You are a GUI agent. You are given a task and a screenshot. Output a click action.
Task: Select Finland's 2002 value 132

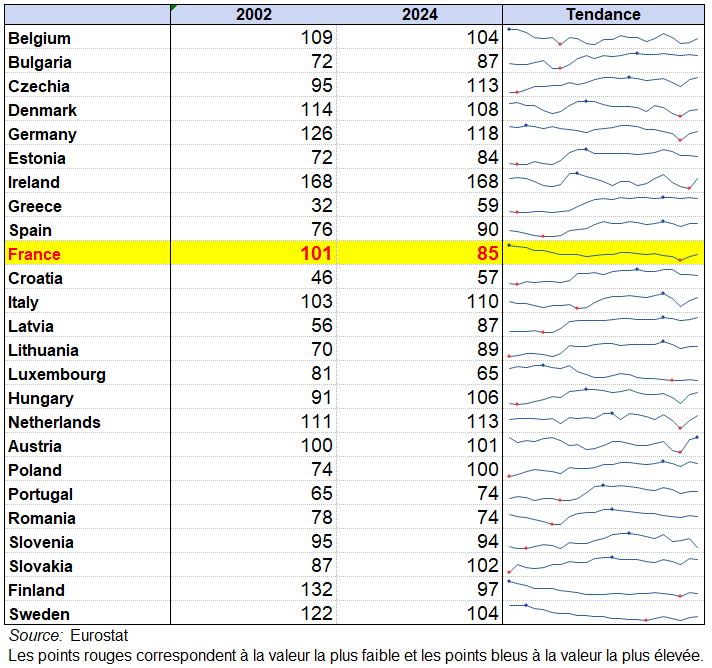click(316, 589)
